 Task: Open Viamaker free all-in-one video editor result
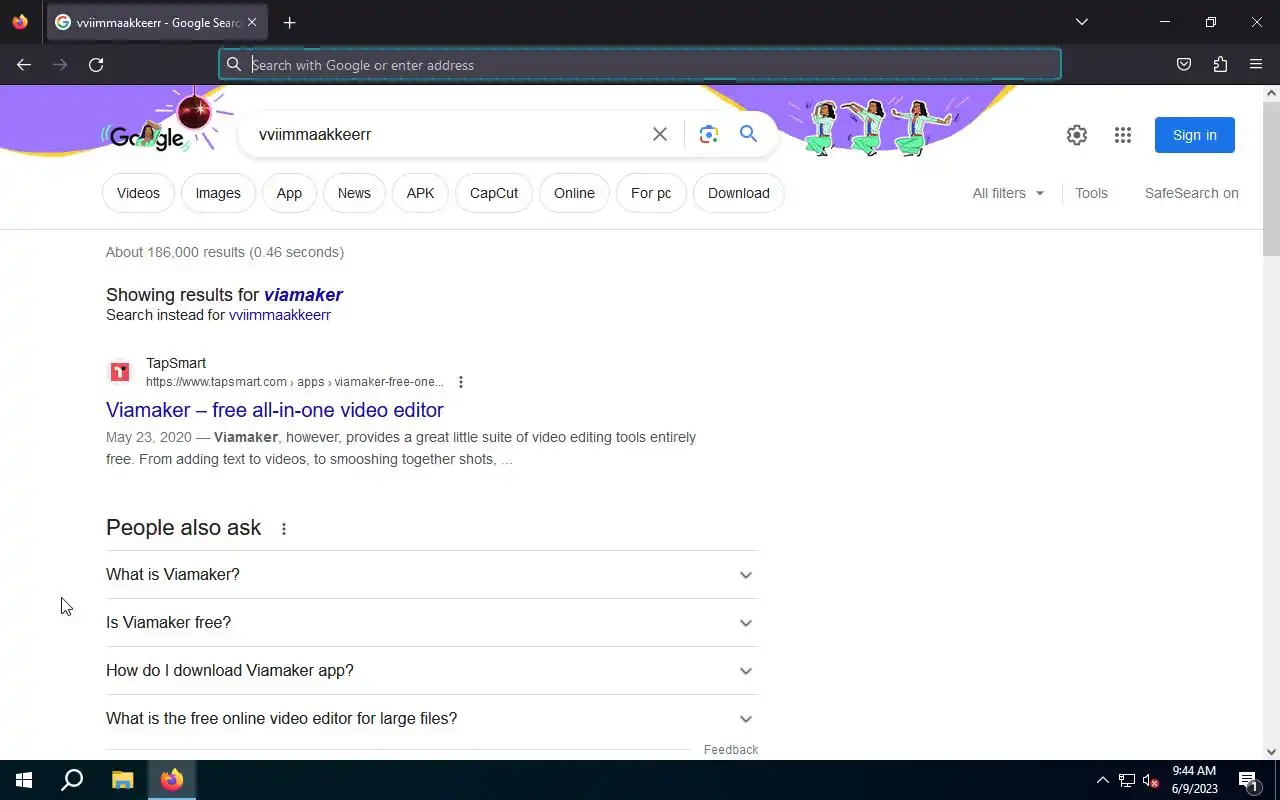click(x=275, y=410)
